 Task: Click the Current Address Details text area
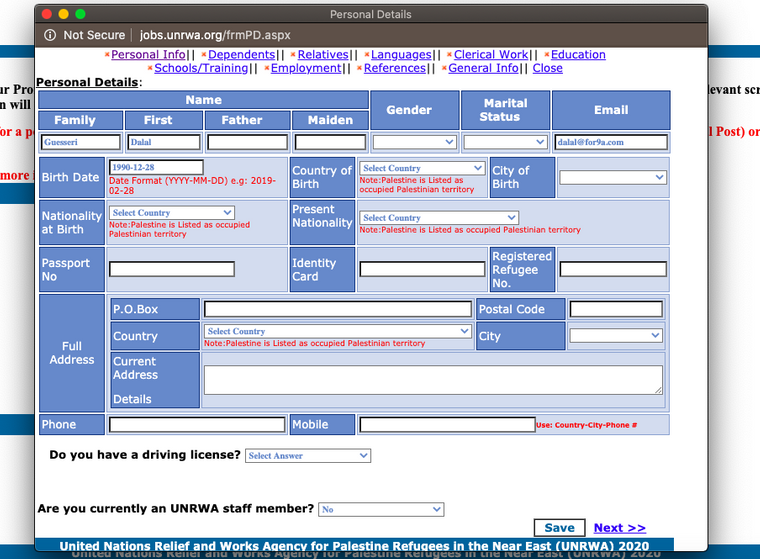click(x=433, y=379)
